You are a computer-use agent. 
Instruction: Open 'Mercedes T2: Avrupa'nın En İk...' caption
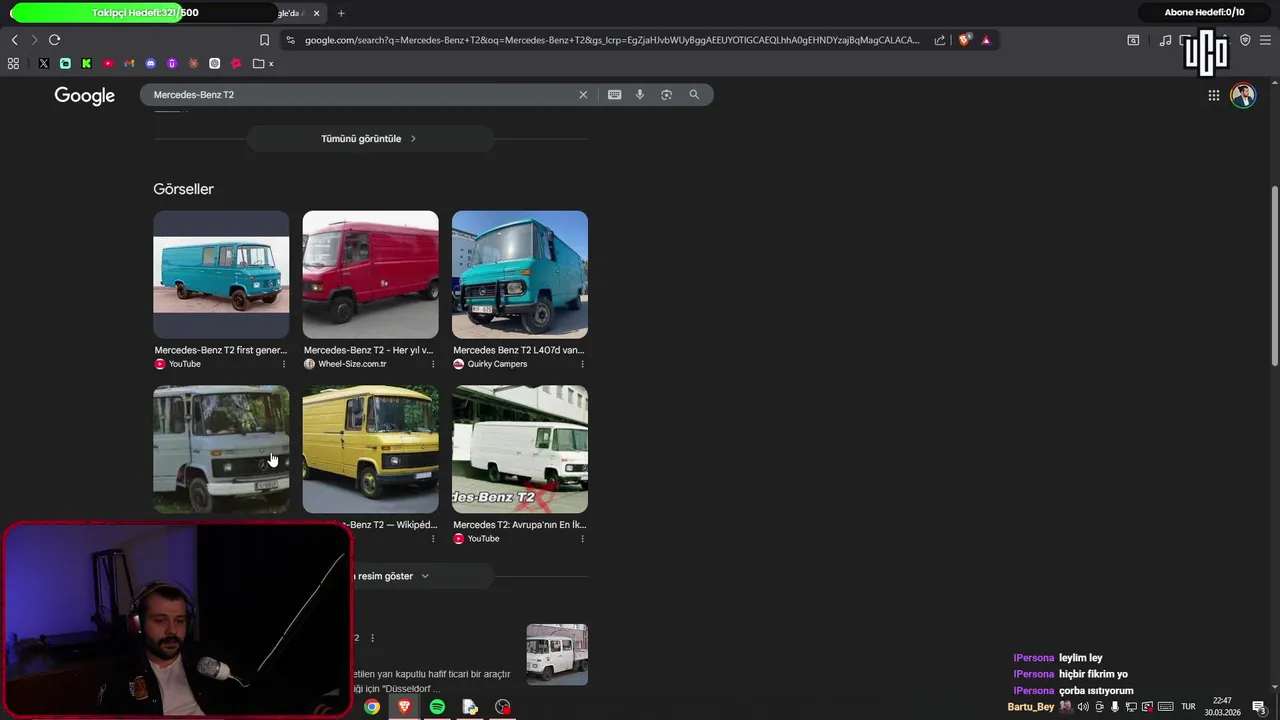point(519,524)
